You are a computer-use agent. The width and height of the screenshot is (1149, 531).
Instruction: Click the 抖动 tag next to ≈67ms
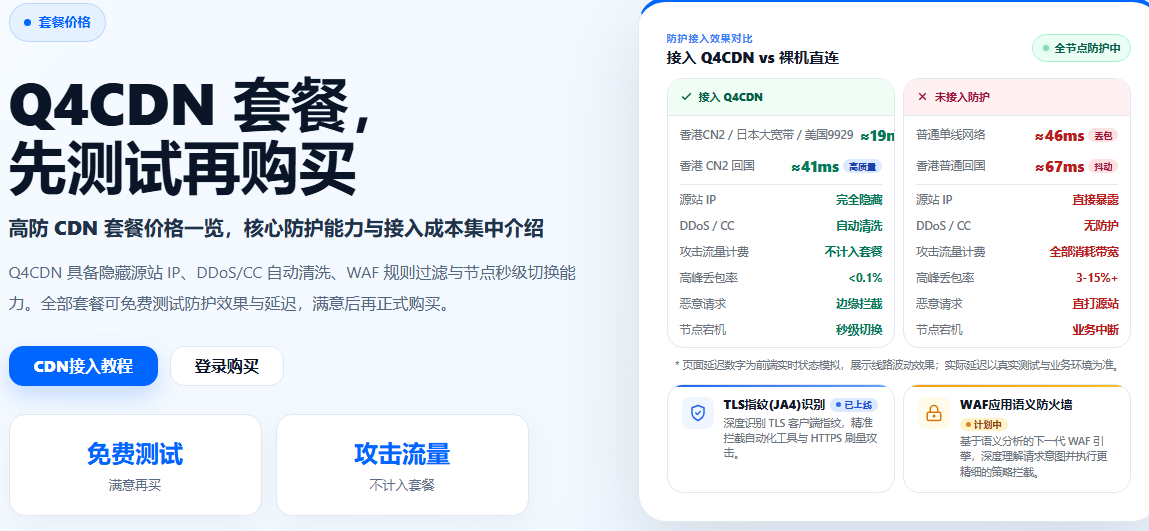pos(1103,166)
